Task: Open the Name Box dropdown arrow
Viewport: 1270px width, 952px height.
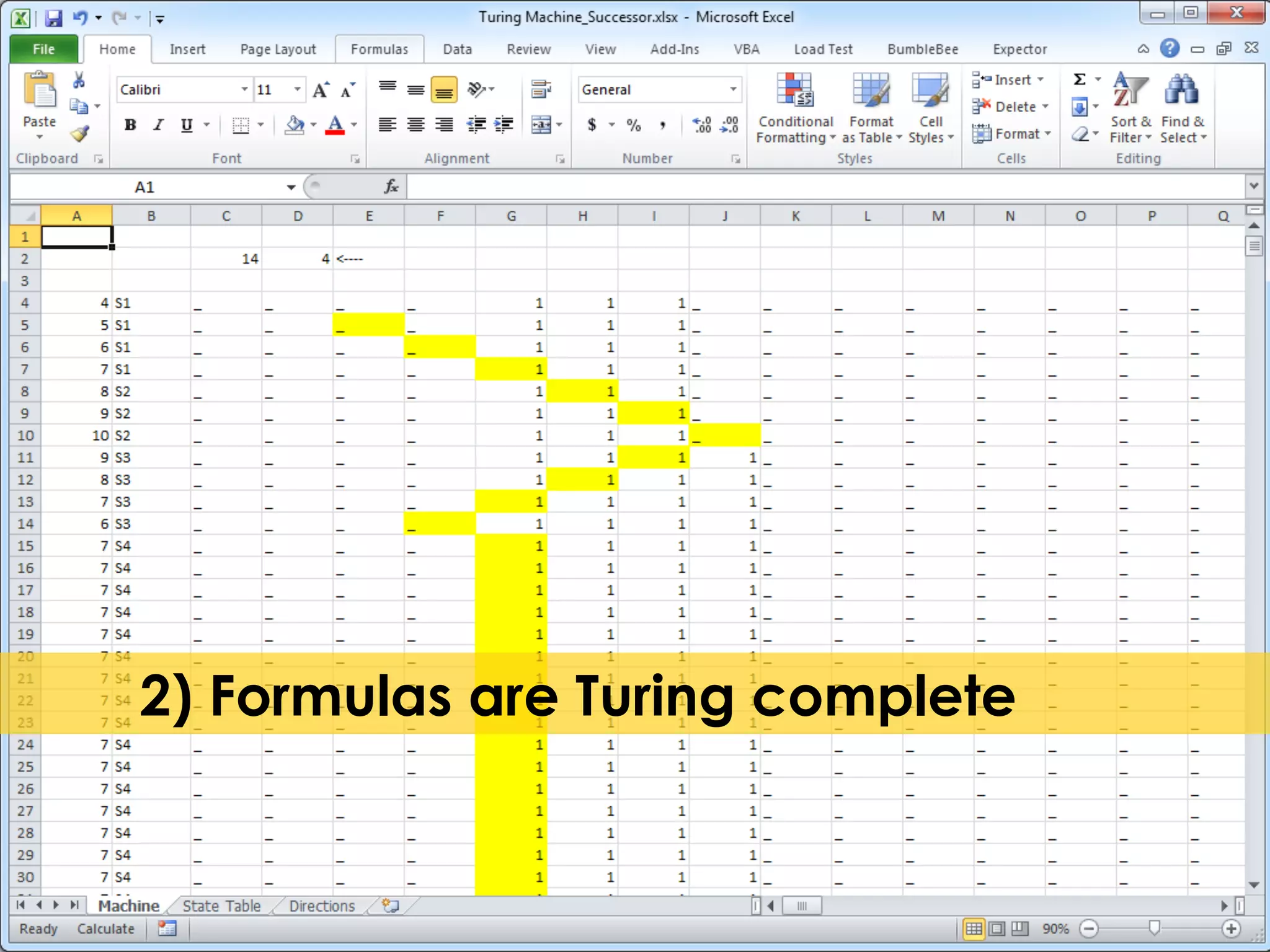Action: (x=290, y=187)
